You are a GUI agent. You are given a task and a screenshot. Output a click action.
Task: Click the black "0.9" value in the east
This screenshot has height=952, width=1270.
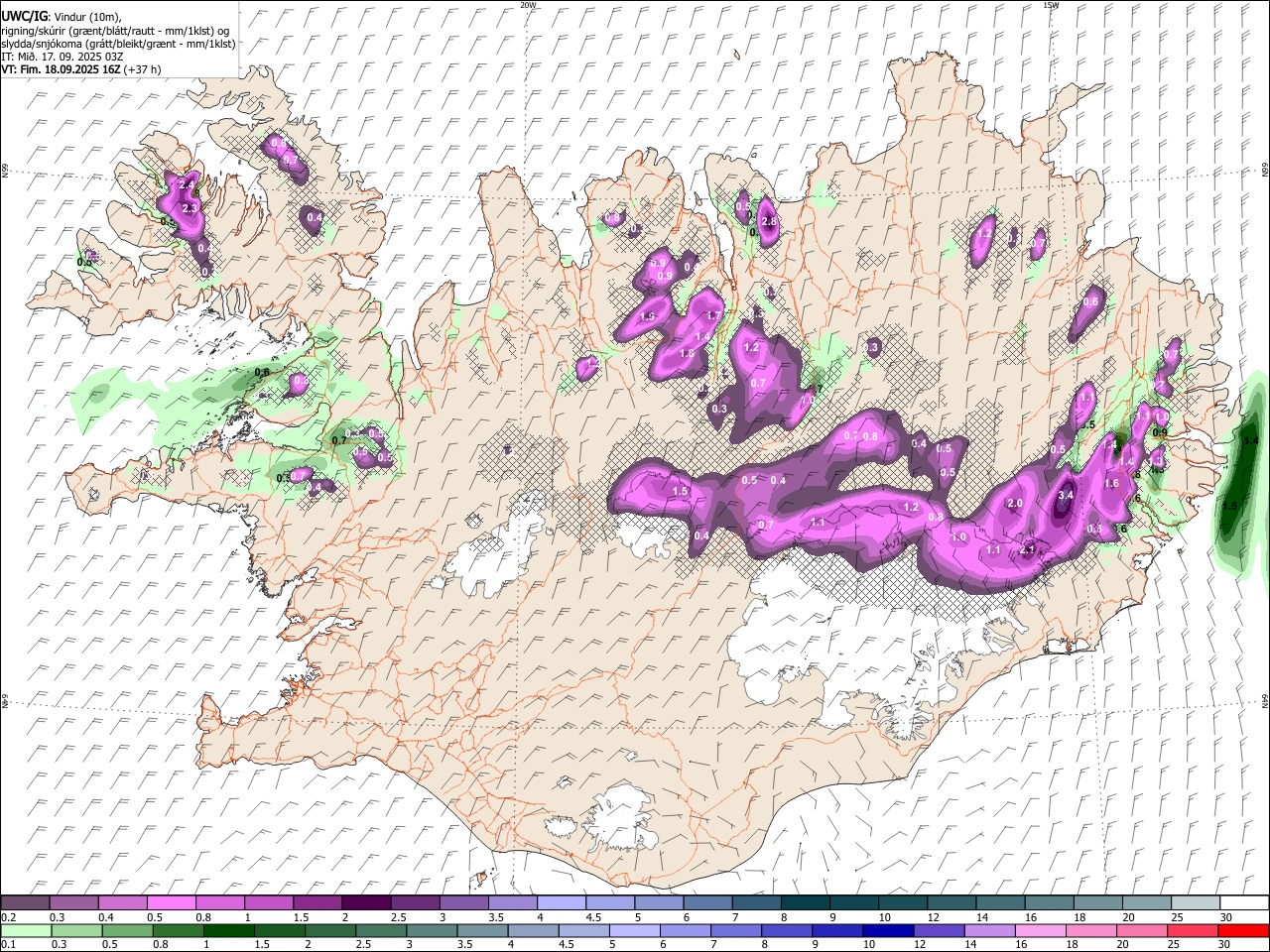click(1159, 432)
